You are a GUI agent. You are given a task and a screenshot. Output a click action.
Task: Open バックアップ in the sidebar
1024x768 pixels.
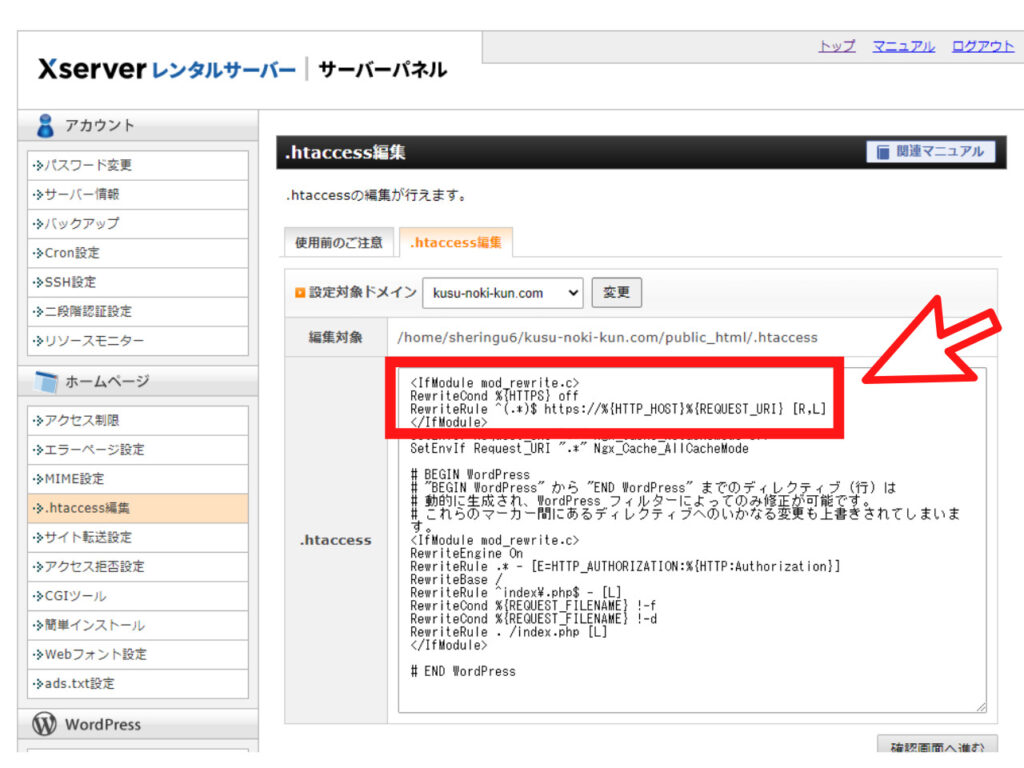click(x=138, y=224)
